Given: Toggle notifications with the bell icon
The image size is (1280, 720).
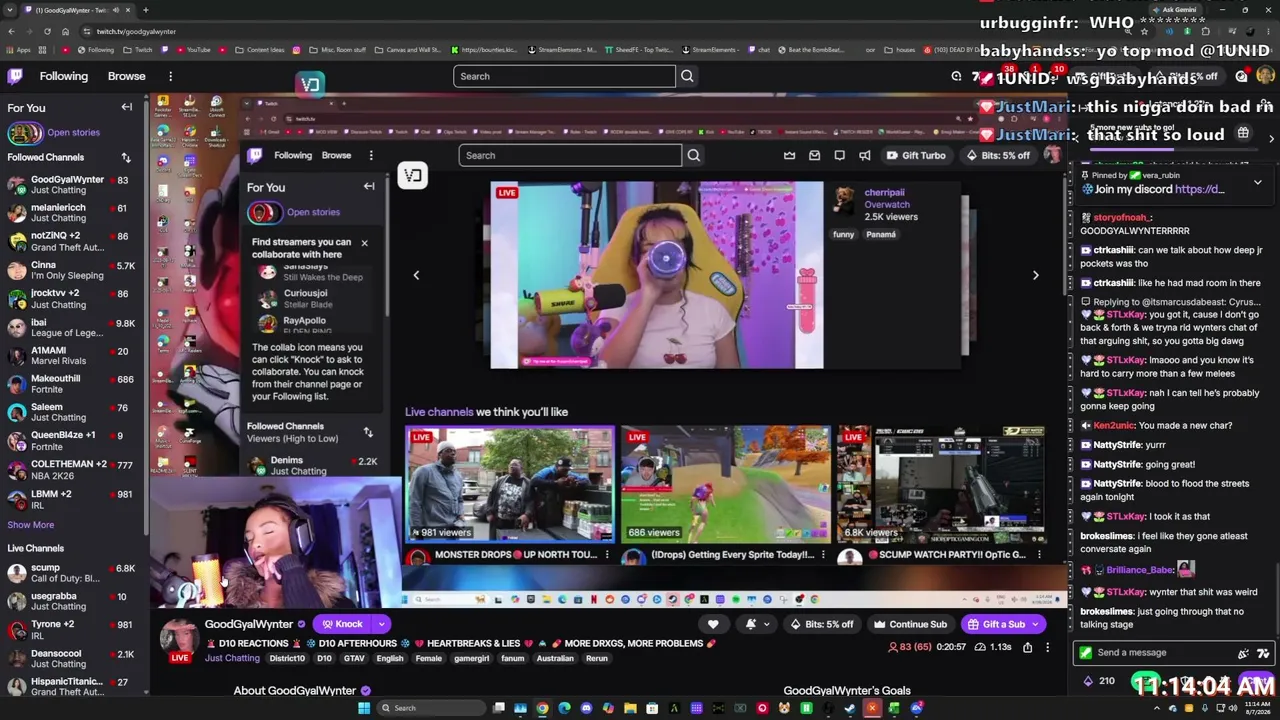Looking at the screenshot, I should 751,624.
